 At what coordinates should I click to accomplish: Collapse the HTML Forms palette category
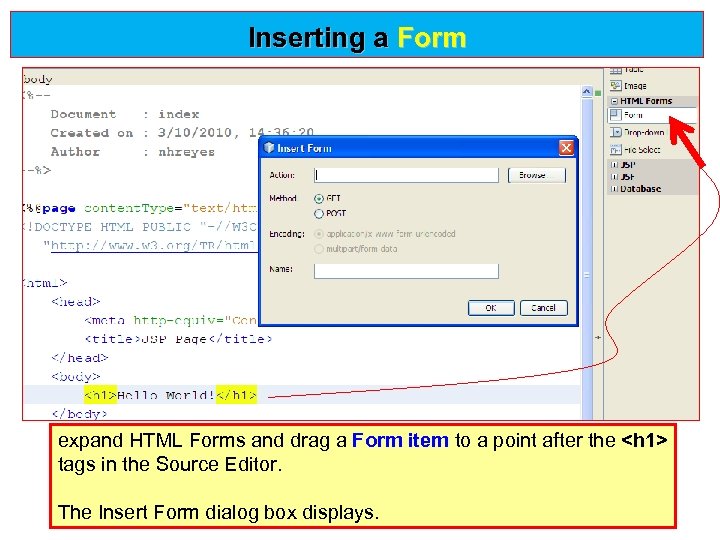pos(614,101)
